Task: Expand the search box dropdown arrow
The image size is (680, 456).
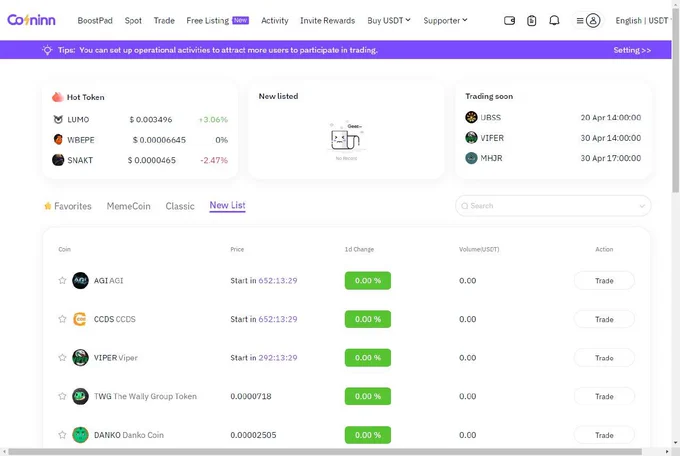Action: (642, 206)
